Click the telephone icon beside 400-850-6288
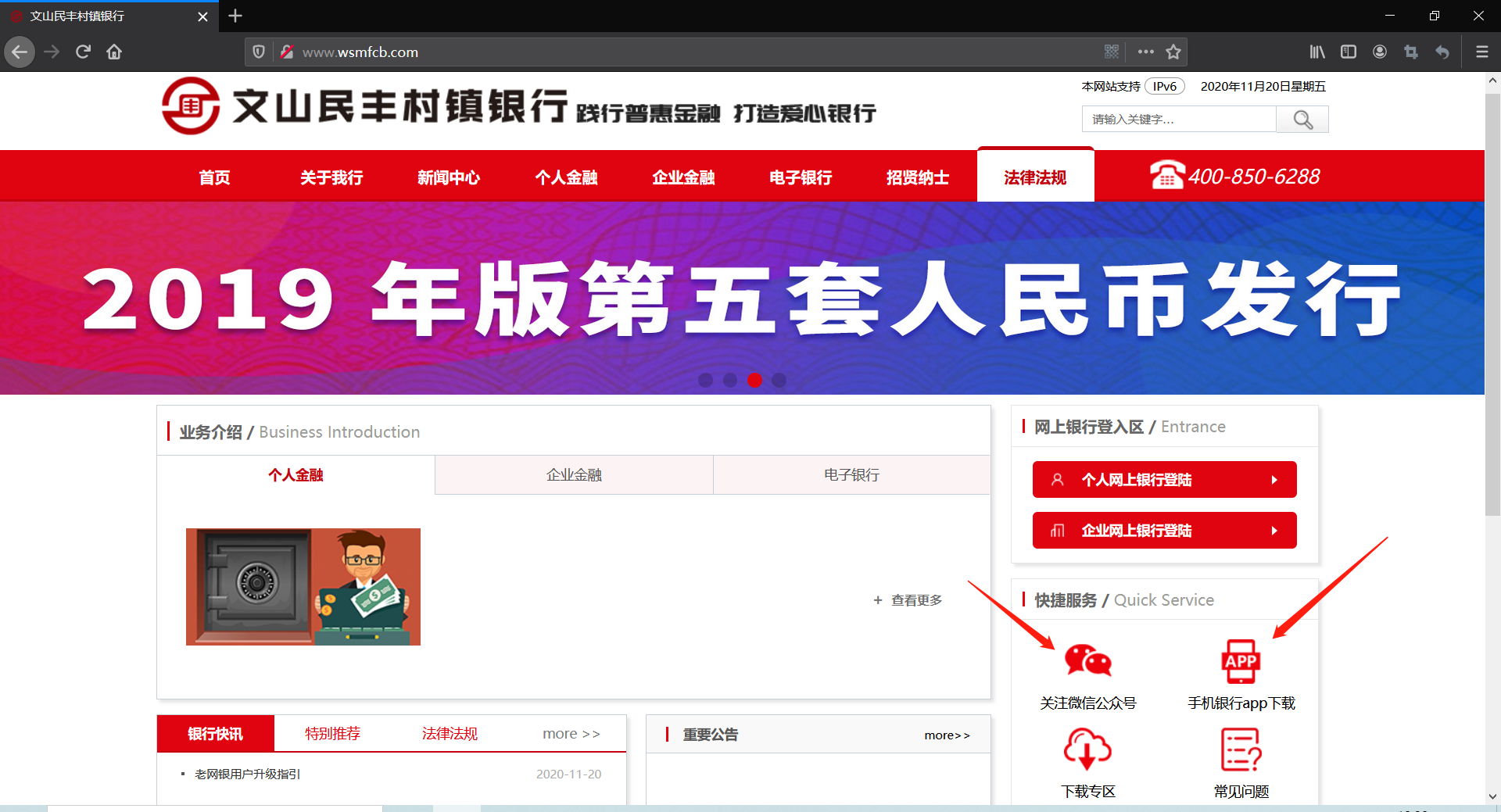 click(1167, 174)
